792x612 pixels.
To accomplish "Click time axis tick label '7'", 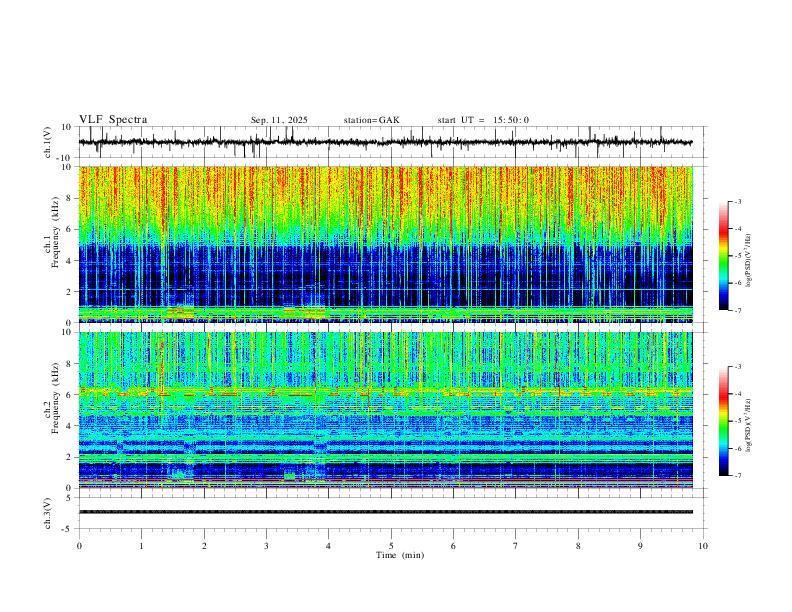I will [516, 546].
